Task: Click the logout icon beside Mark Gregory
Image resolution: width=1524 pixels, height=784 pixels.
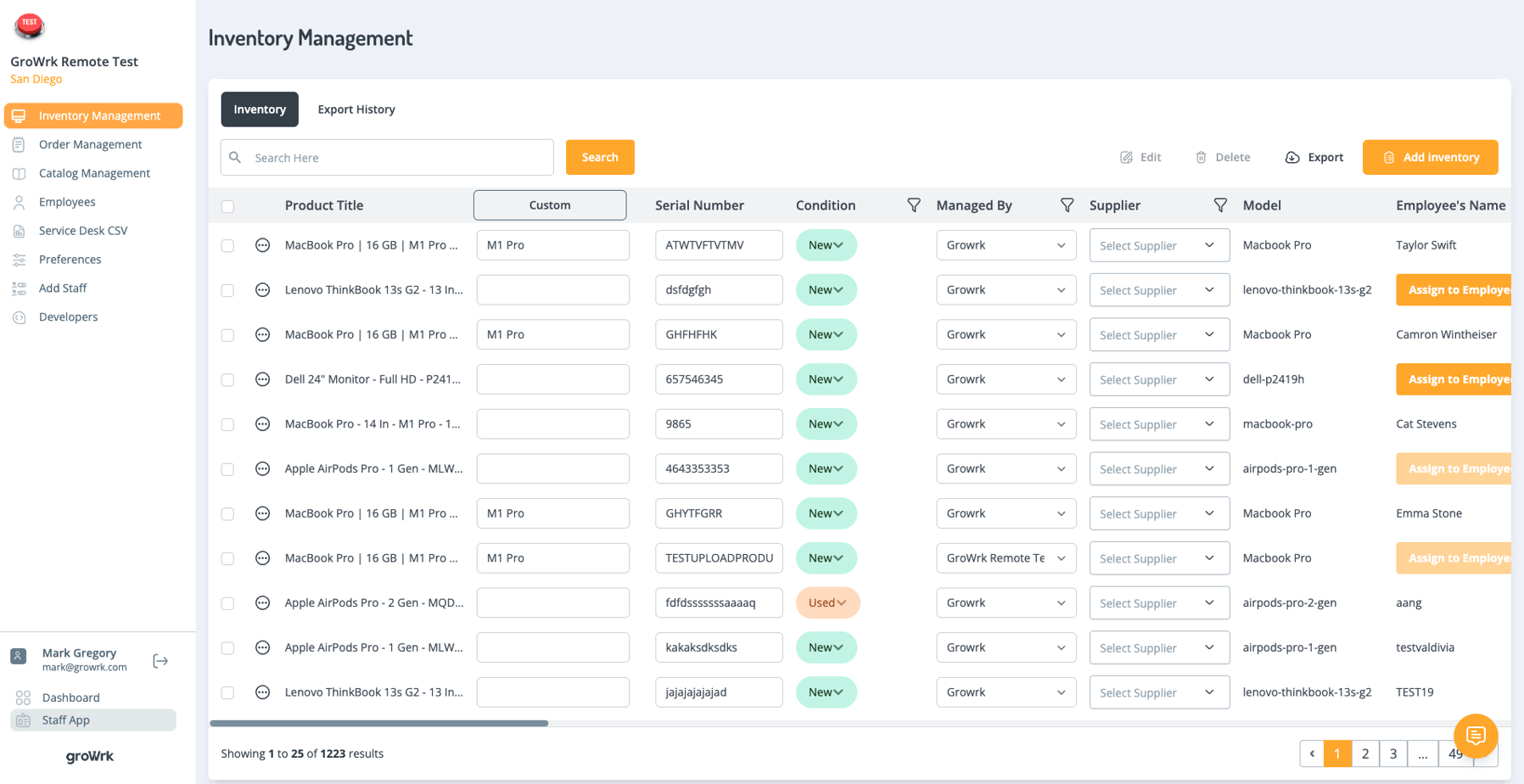Action: tap(160, 660)
